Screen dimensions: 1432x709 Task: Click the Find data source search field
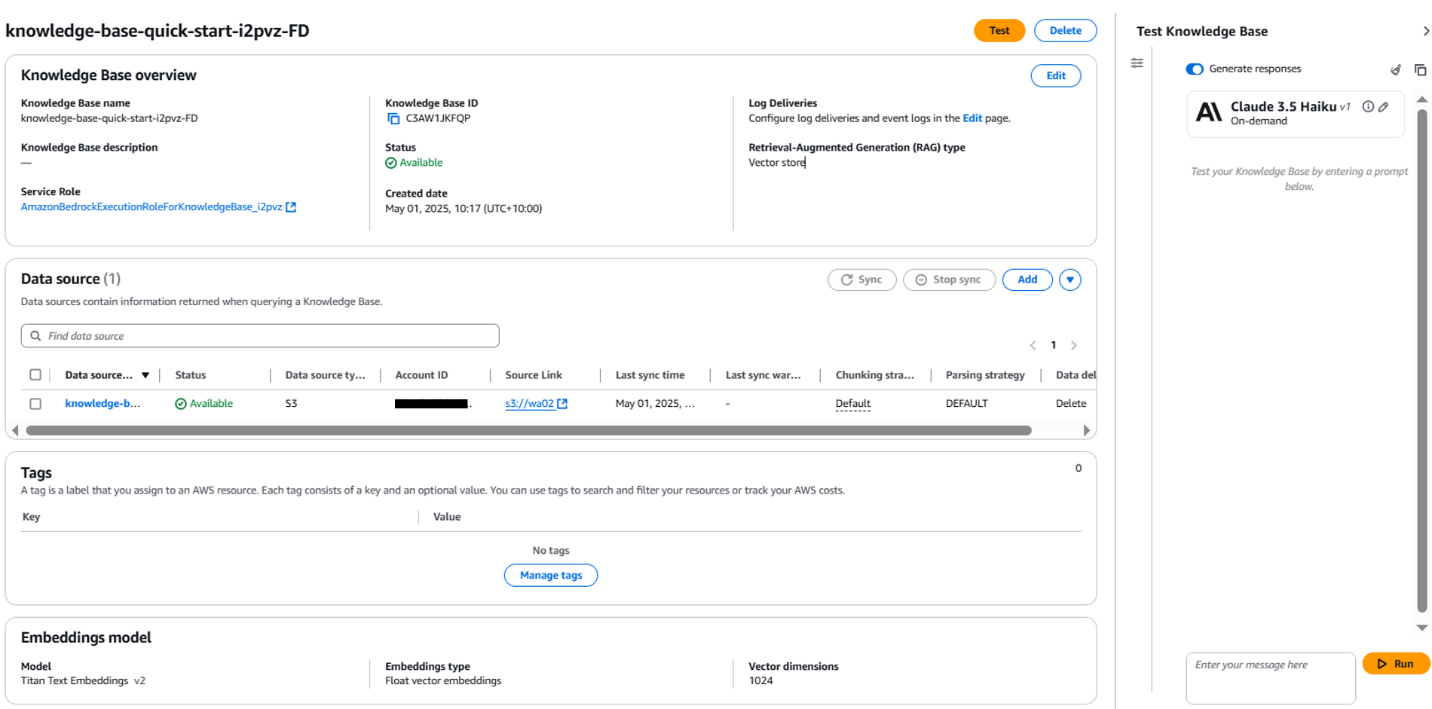pos(260,336)
